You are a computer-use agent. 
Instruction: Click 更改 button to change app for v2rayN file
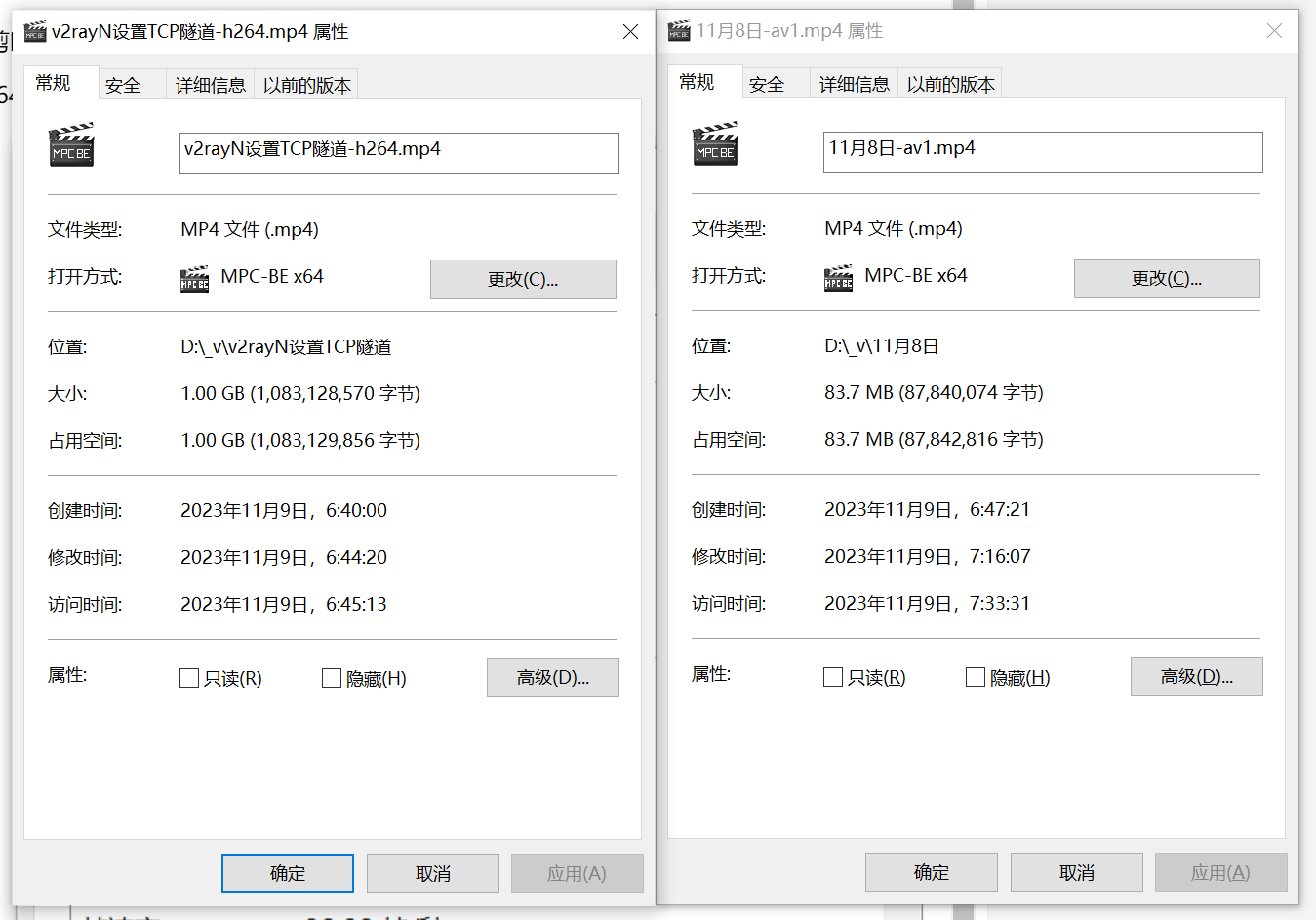click(523, 279)
